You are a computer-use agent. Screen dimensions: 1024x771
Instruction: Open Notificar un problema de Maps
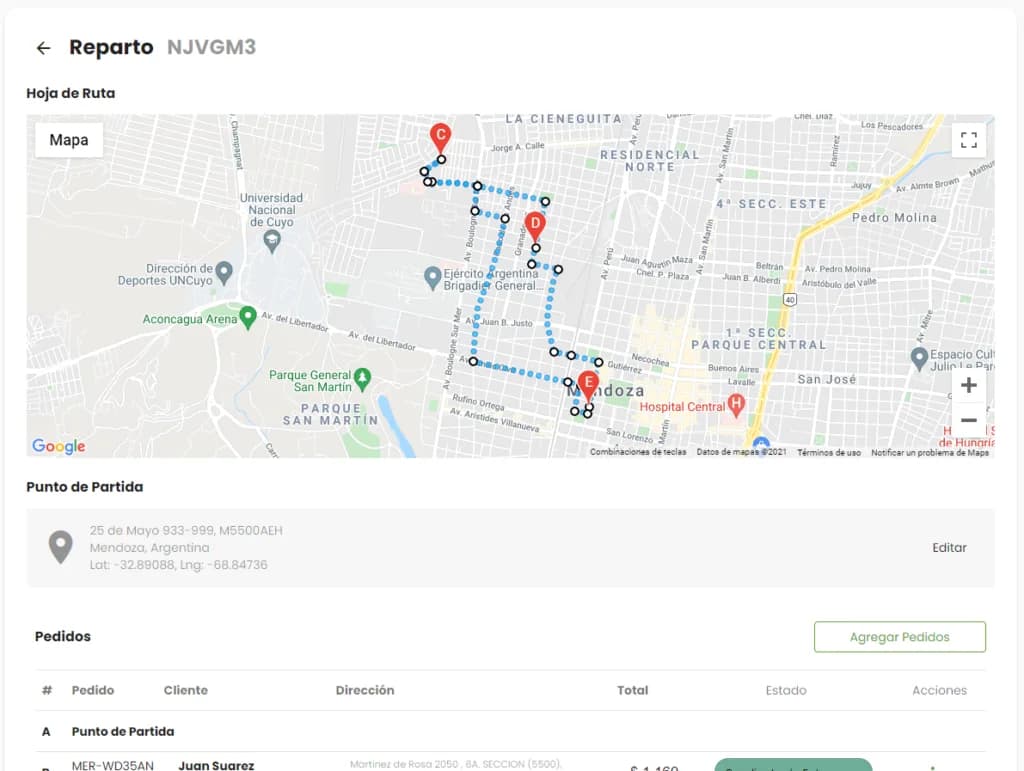[930, 452]
